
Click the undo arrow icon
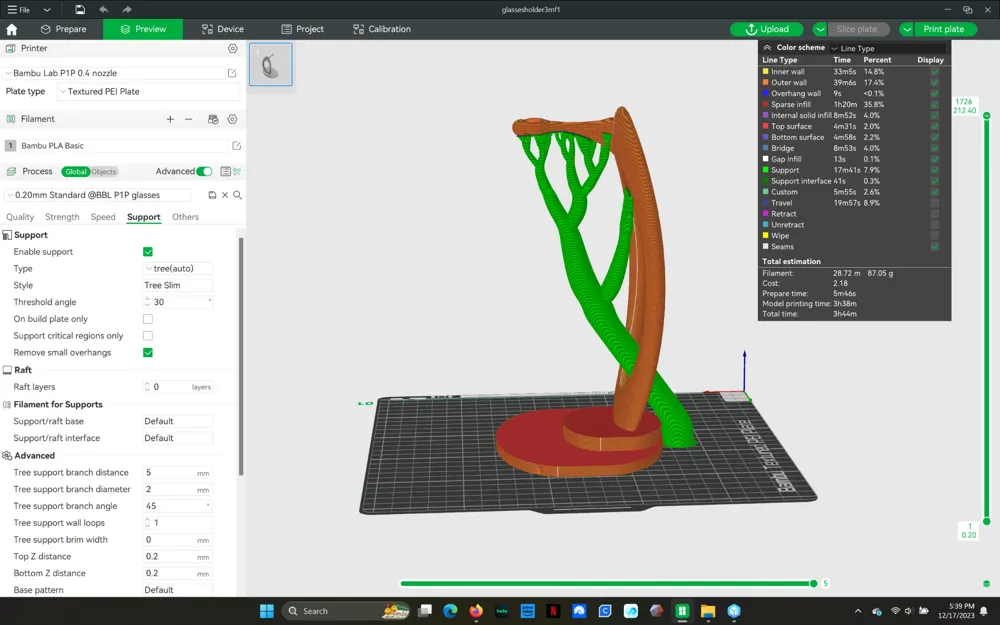104,9
